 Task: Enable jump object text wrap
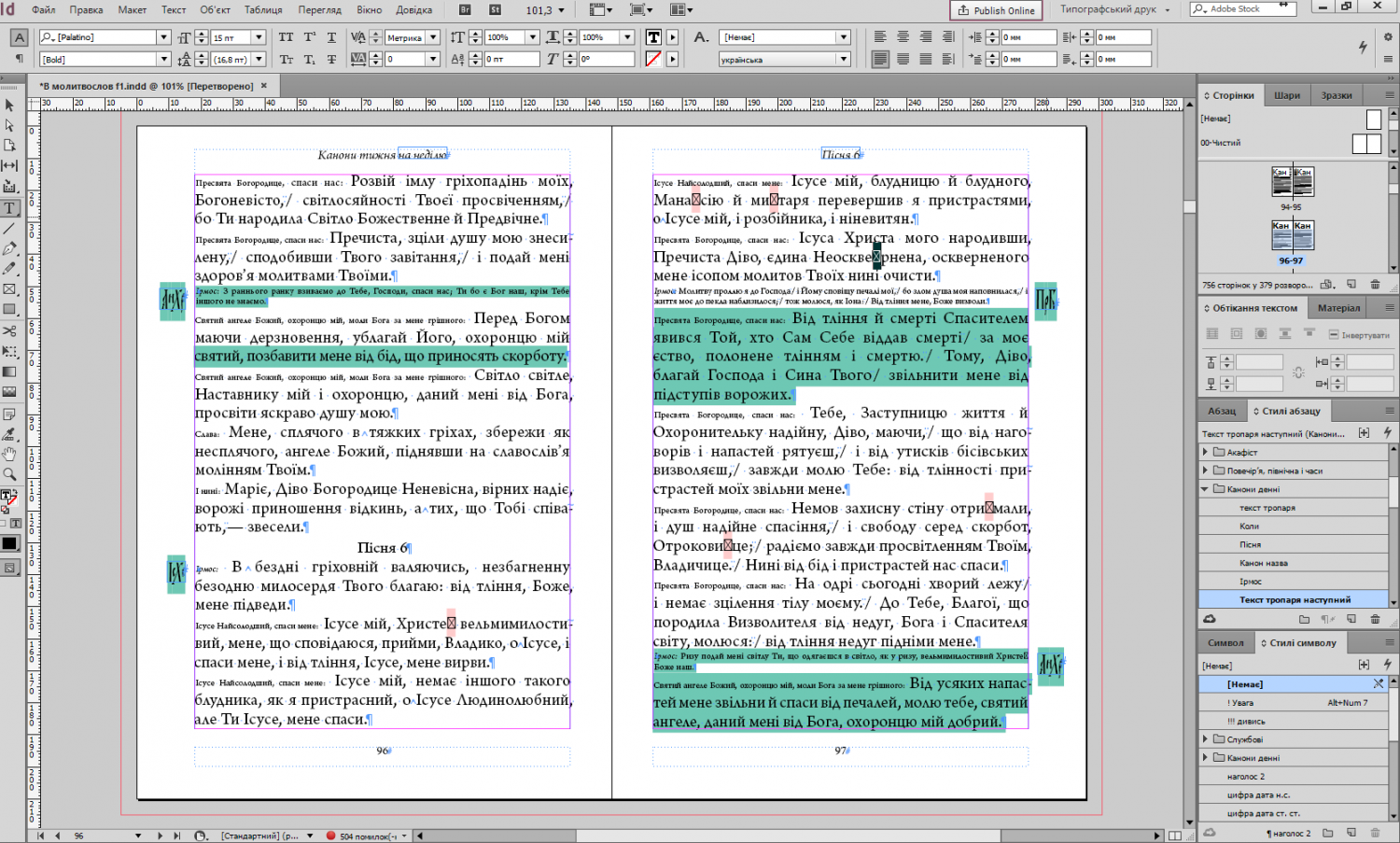point(1285,333)
